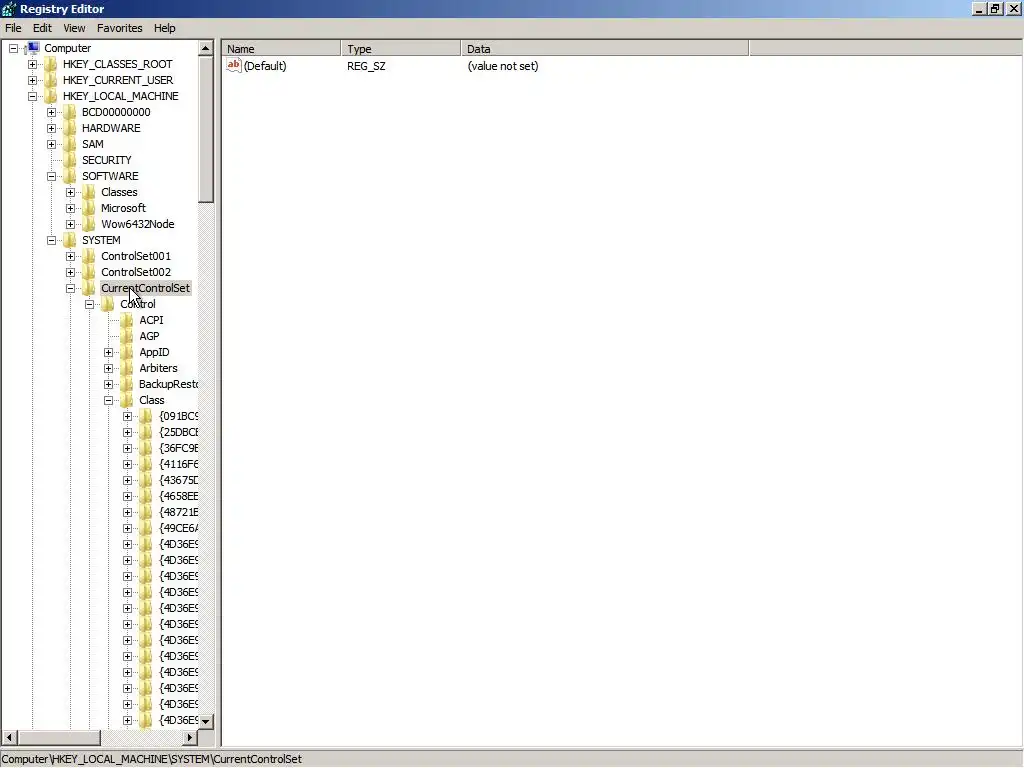Expand the Wow6432Node key

(70, 224)
